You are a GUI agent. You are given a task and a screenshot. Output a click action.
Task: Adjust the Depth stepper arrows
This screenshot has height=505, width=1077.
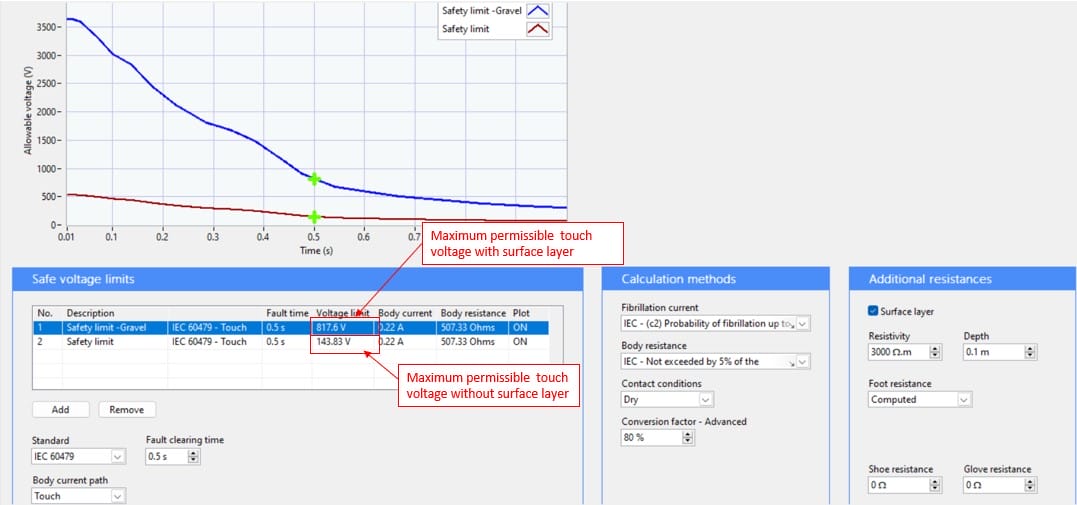pos(1031,352)
